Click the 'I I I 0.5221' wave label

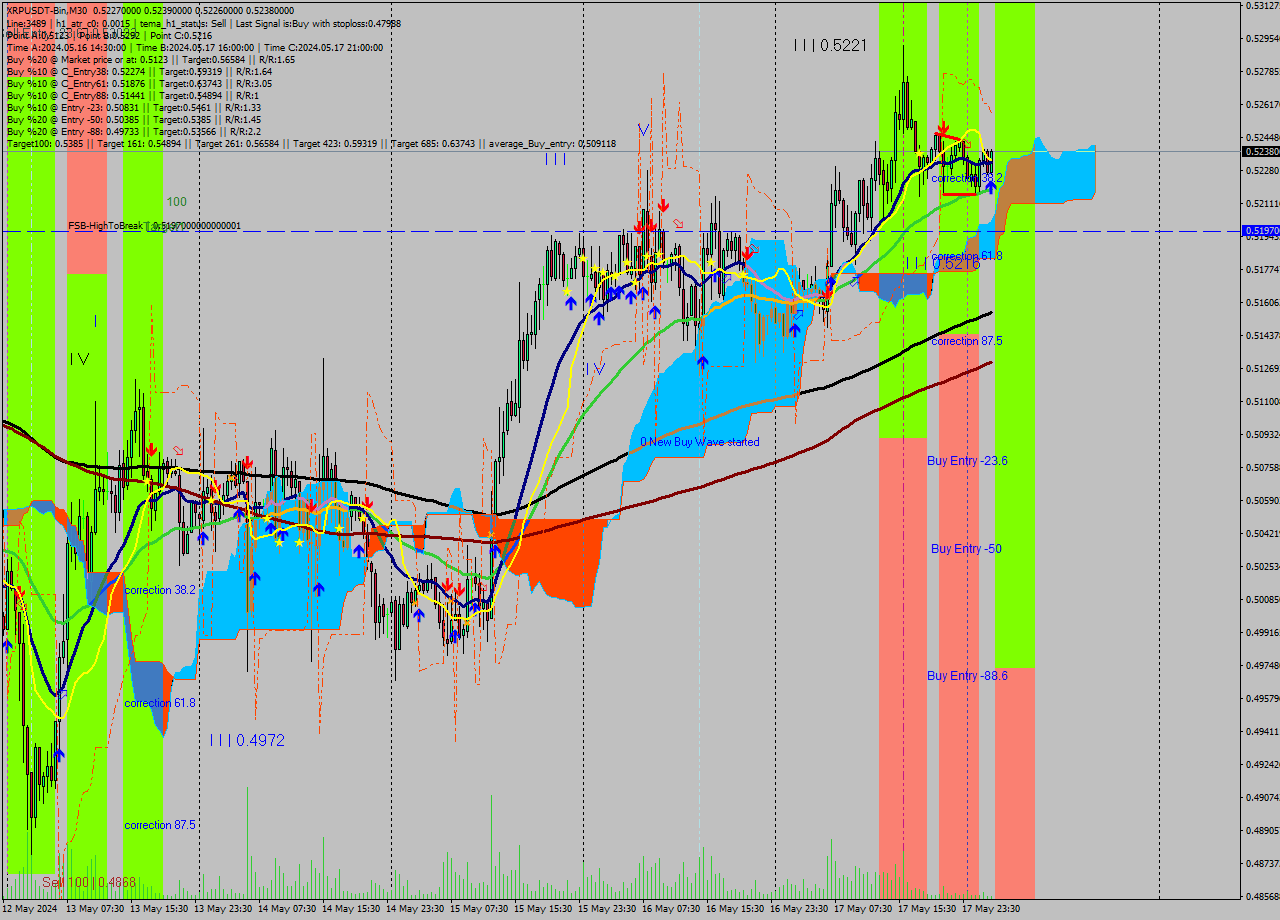click(x=829, y=45)
